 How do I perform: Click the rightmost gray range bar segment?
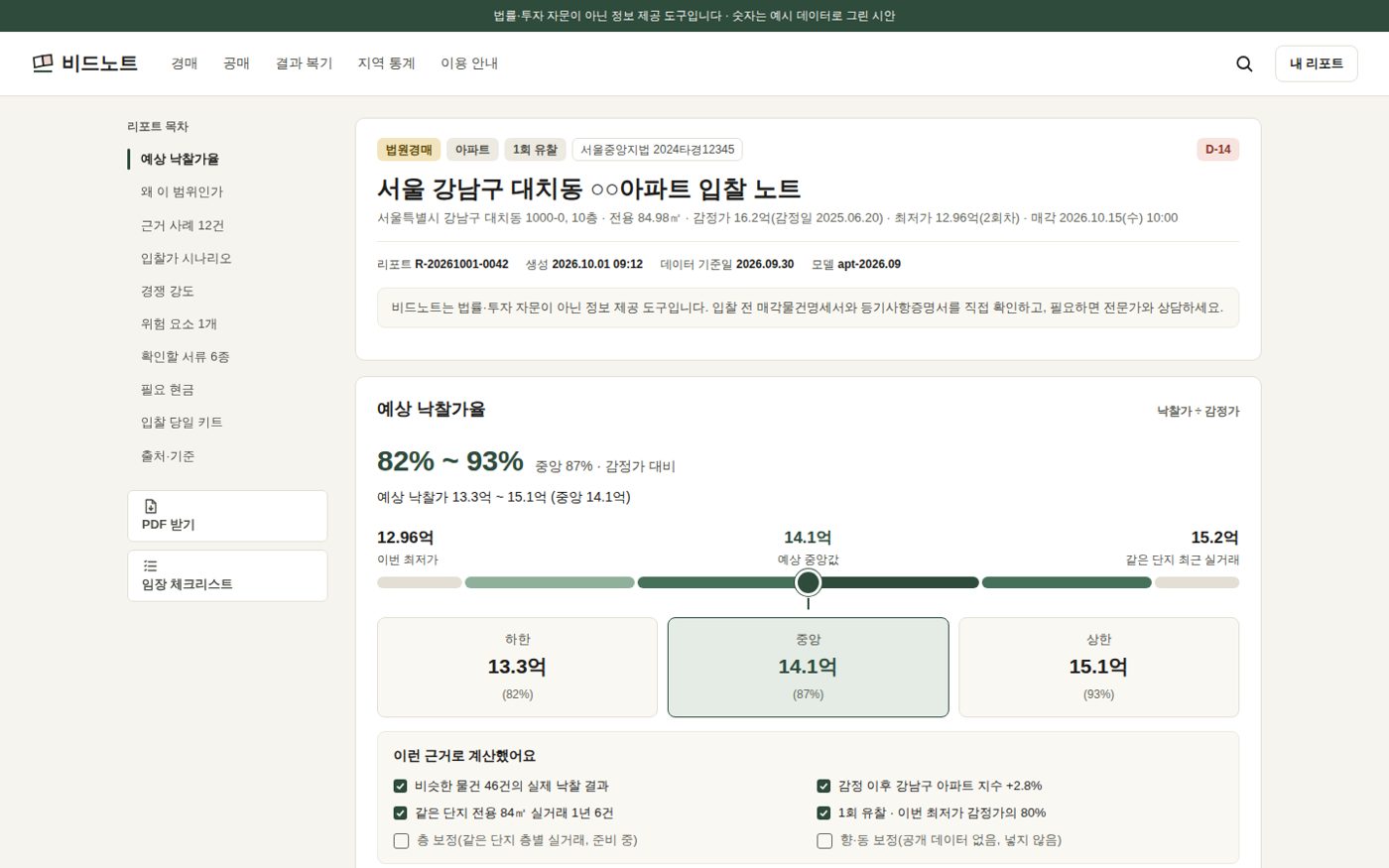tap(1197, 582)
